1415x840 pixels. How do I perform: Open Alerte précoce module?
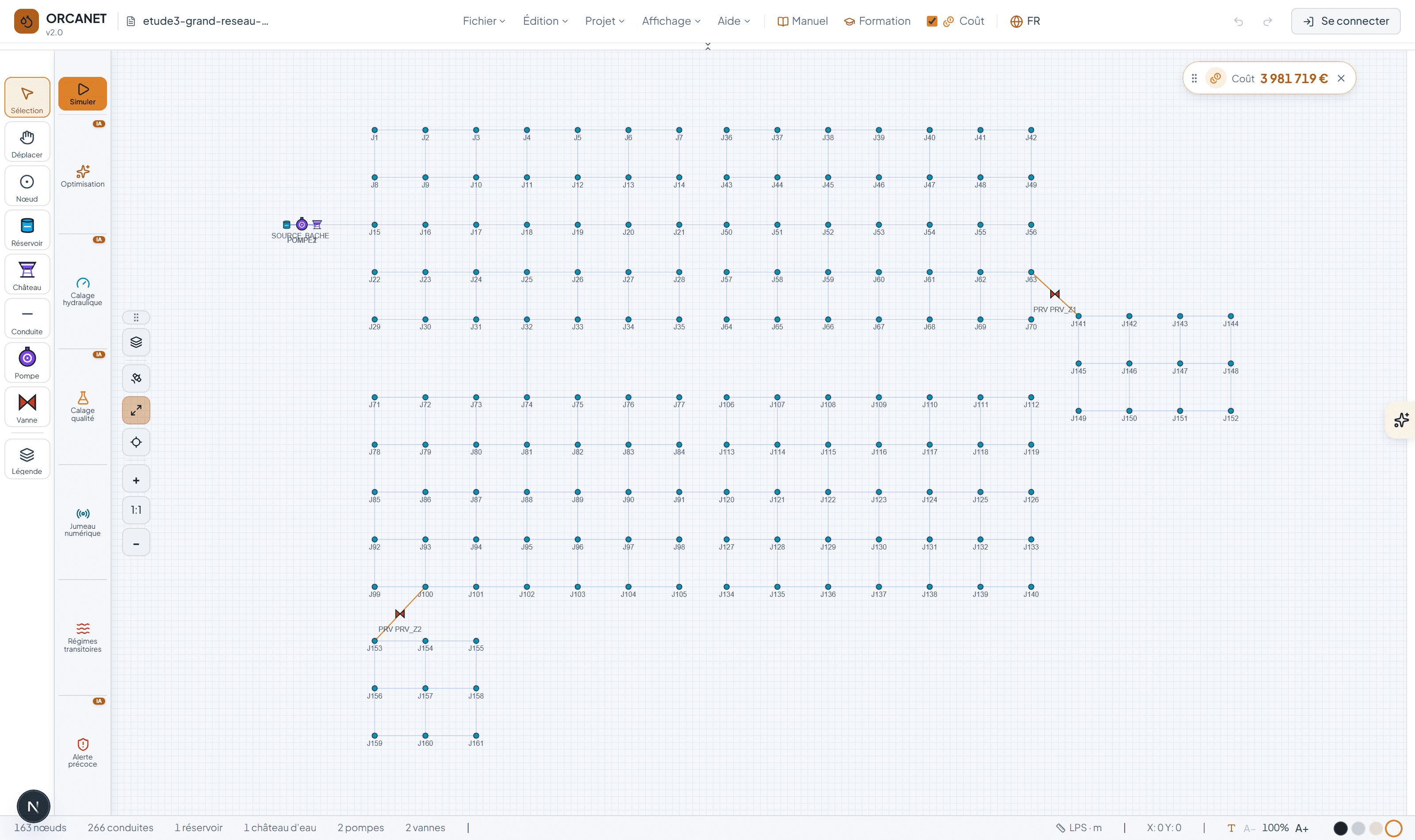point(83,753)
